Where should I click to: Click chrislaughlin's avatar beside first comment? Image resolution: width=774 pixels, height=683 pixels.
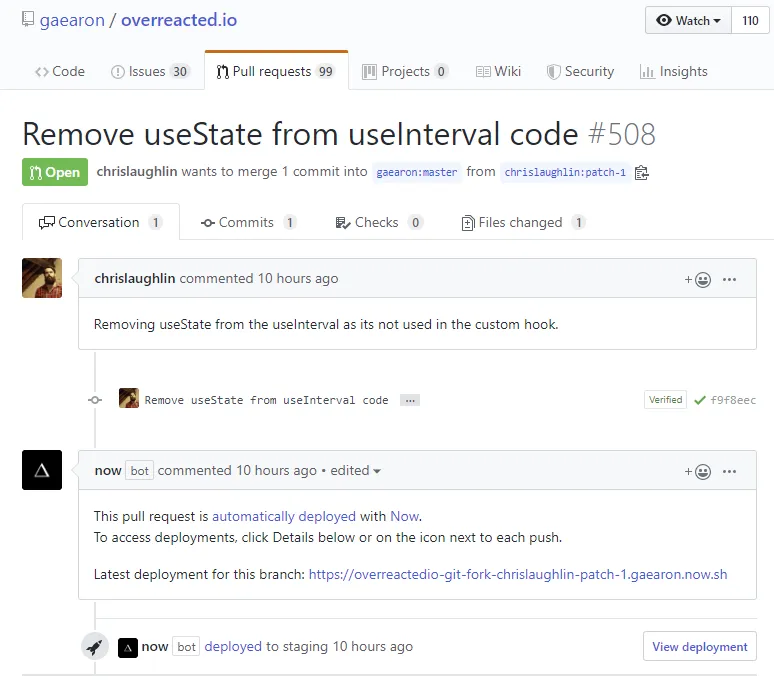pos(42,278)
